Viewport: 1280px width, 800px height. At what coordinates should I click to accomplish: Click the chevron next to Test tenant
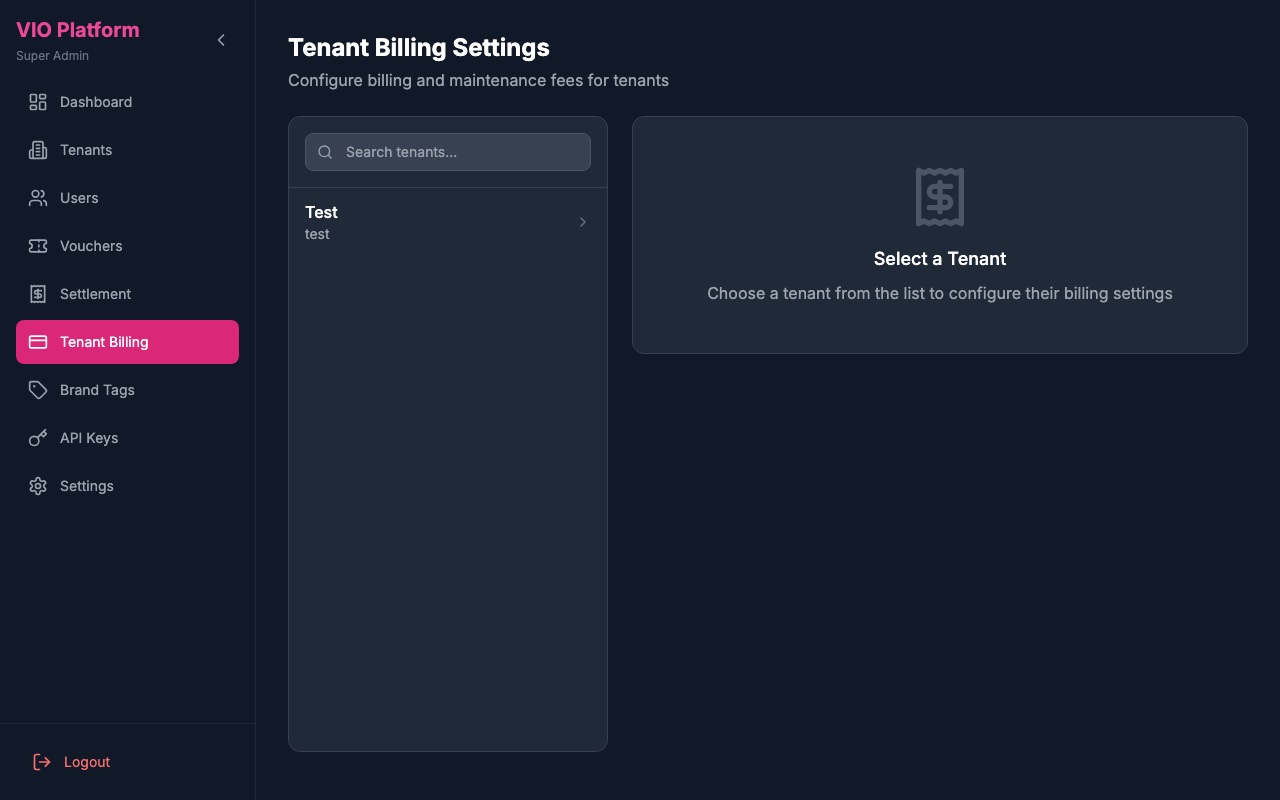click(x=582, y=222)
